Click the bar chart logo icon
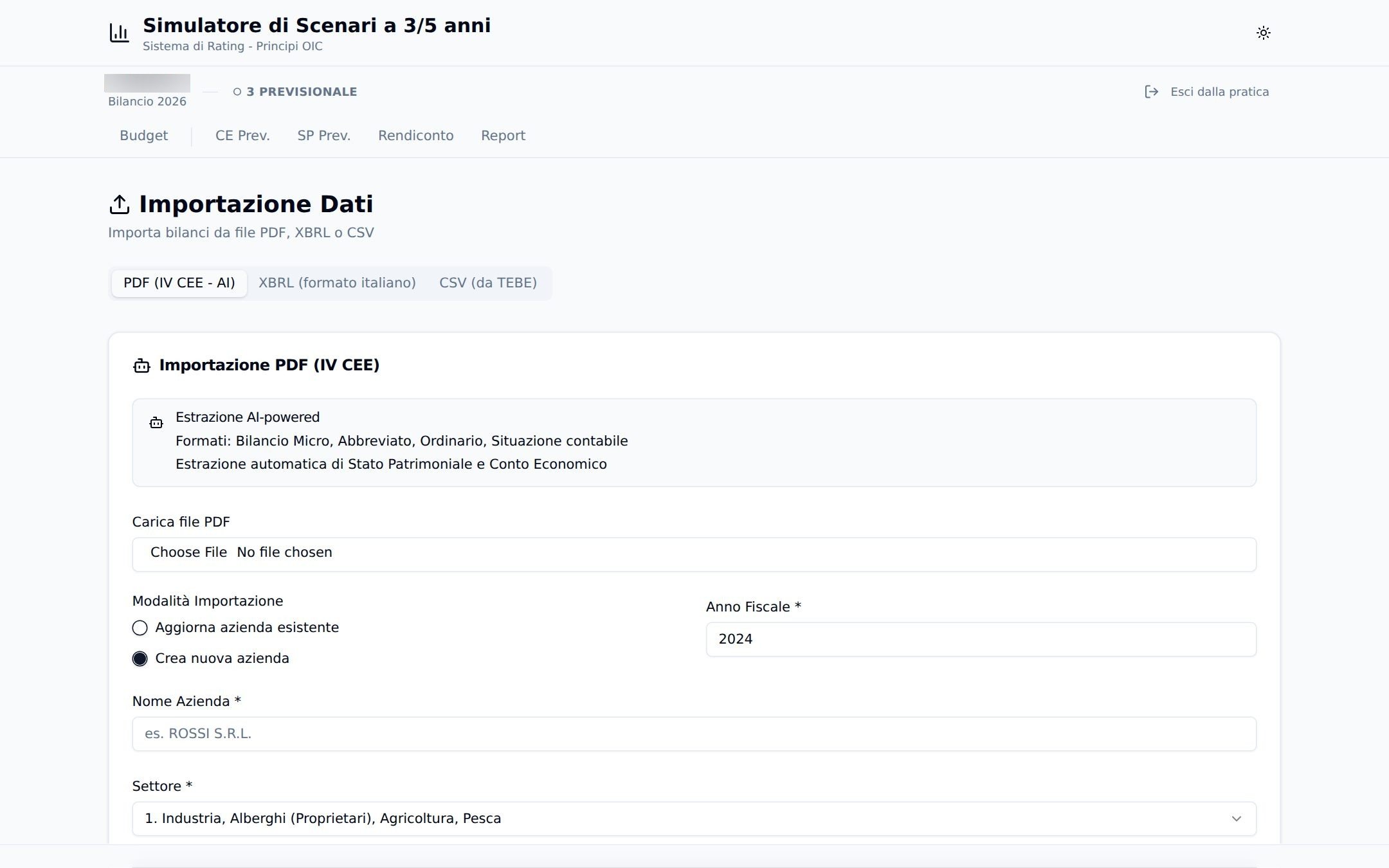Viewport: 1389px width, 868px height. [119, 33]
